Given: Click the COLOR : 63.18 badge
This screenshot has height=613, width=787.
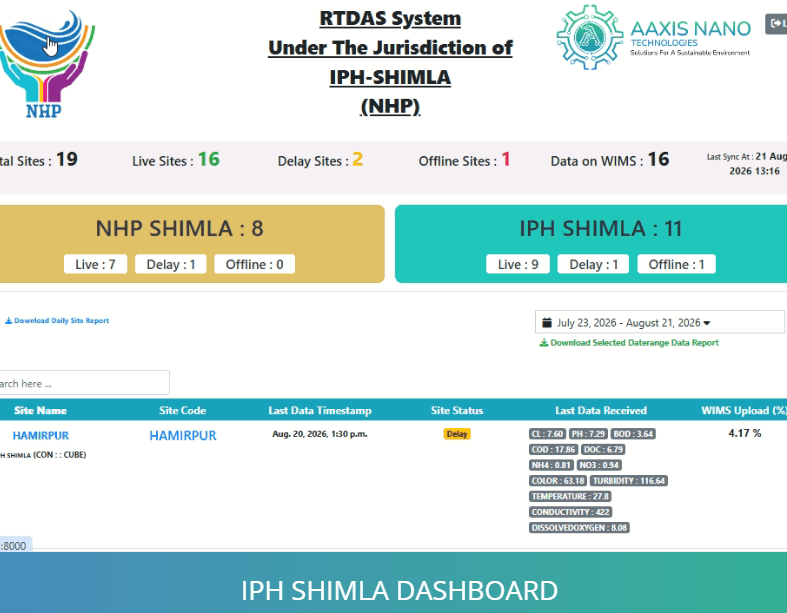Looking at the screenshot, I should click(558, 480).
